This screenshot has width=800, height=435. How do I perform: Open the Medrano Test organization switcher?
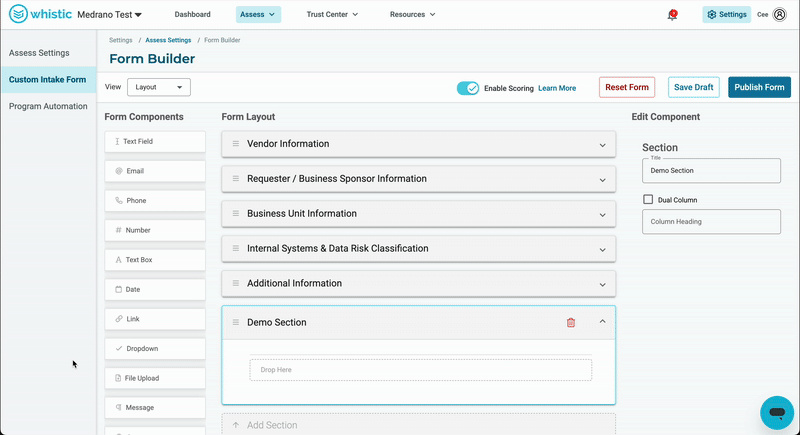click(110, 15)
